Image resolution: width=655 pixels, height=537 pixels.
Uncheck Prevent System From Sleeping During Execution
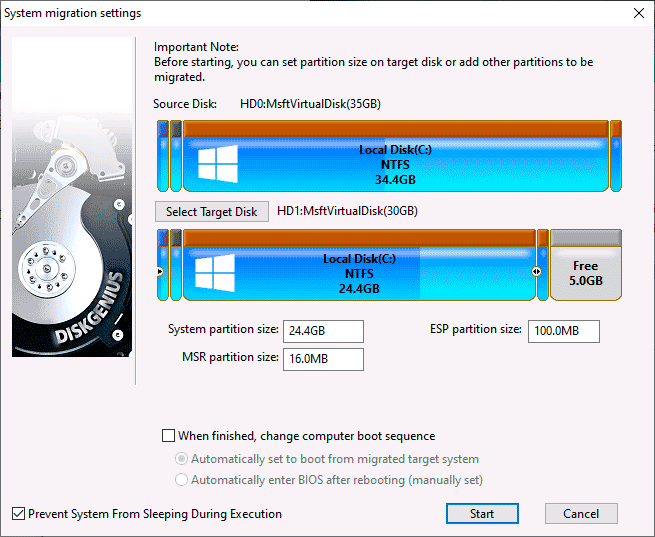(x=18, y=514)
